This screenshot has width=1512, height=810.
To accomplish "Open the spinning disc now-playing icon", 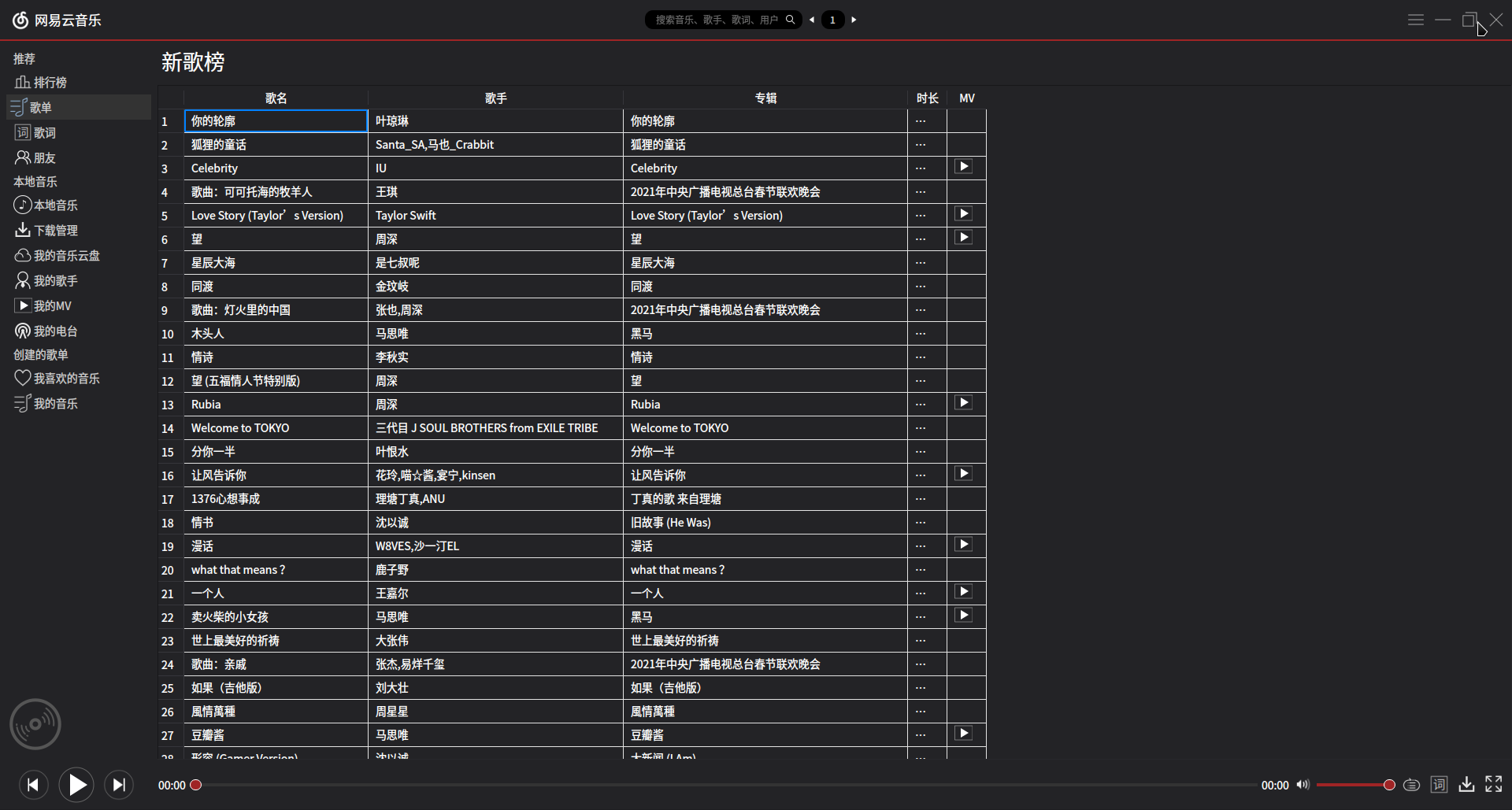I will pos(35,724).
